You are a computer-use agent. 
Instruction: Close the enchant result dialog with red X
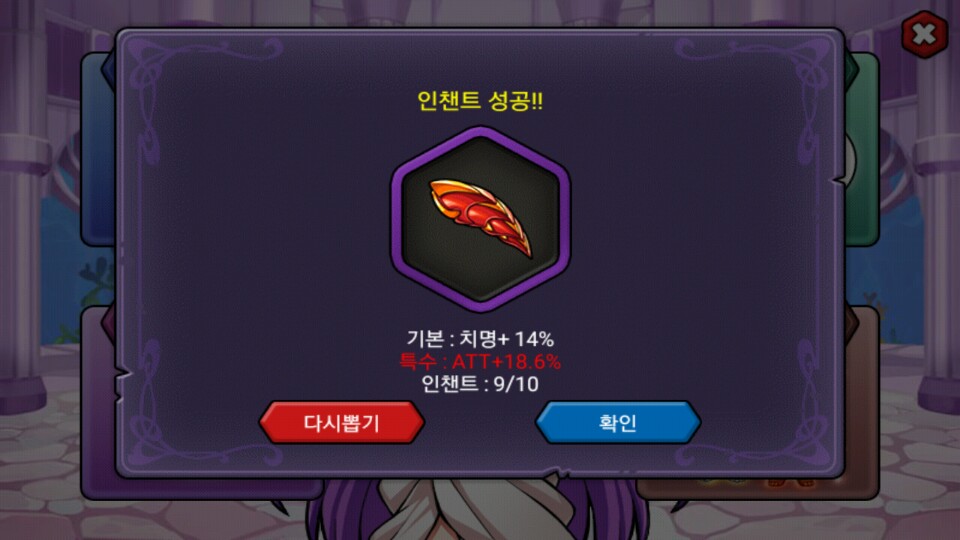924,34
